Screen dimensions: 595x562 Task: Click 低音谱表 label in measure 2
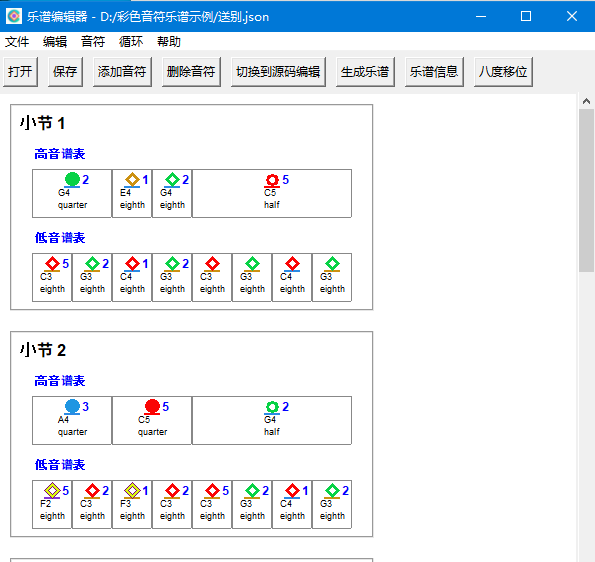60,465
